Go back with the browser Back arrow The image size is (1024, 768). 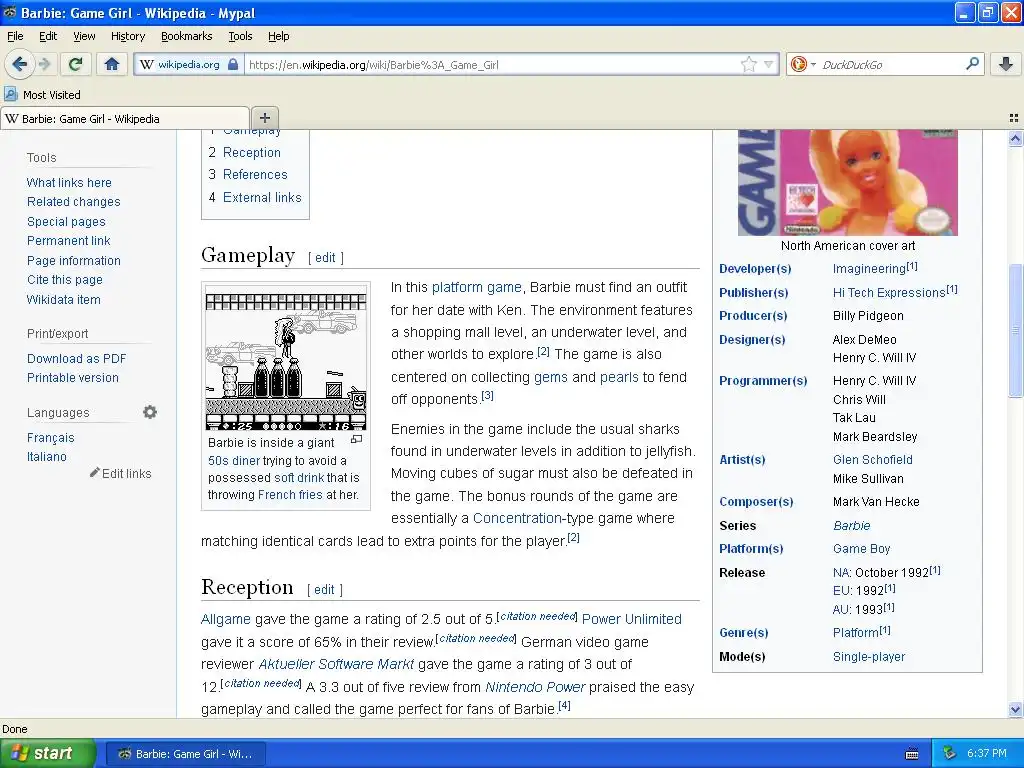pyautogui.click(x=19, y=64)
